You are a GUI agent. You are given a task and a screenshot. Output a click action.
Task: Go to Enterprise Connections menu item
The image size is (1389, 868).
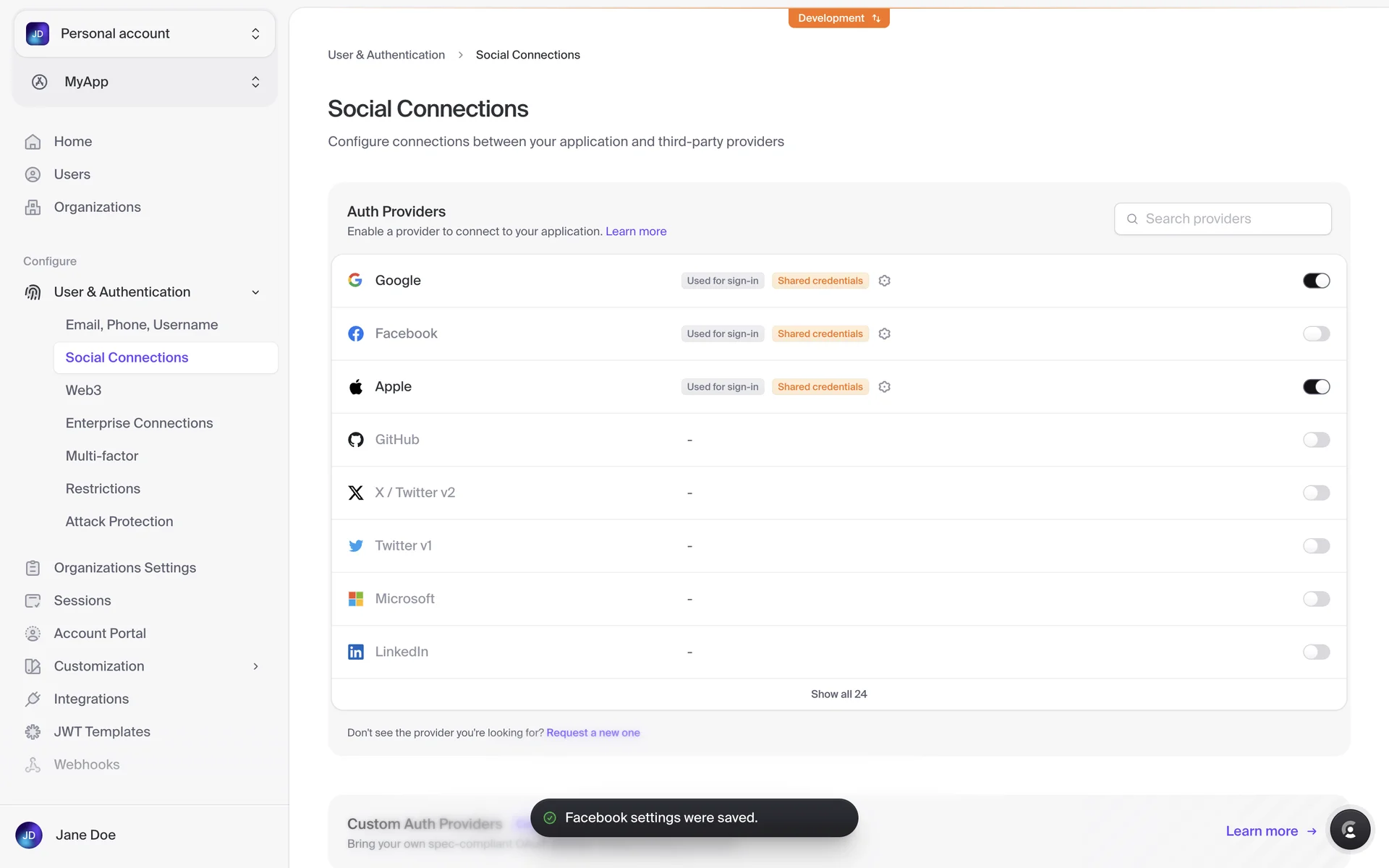point(139,423)
